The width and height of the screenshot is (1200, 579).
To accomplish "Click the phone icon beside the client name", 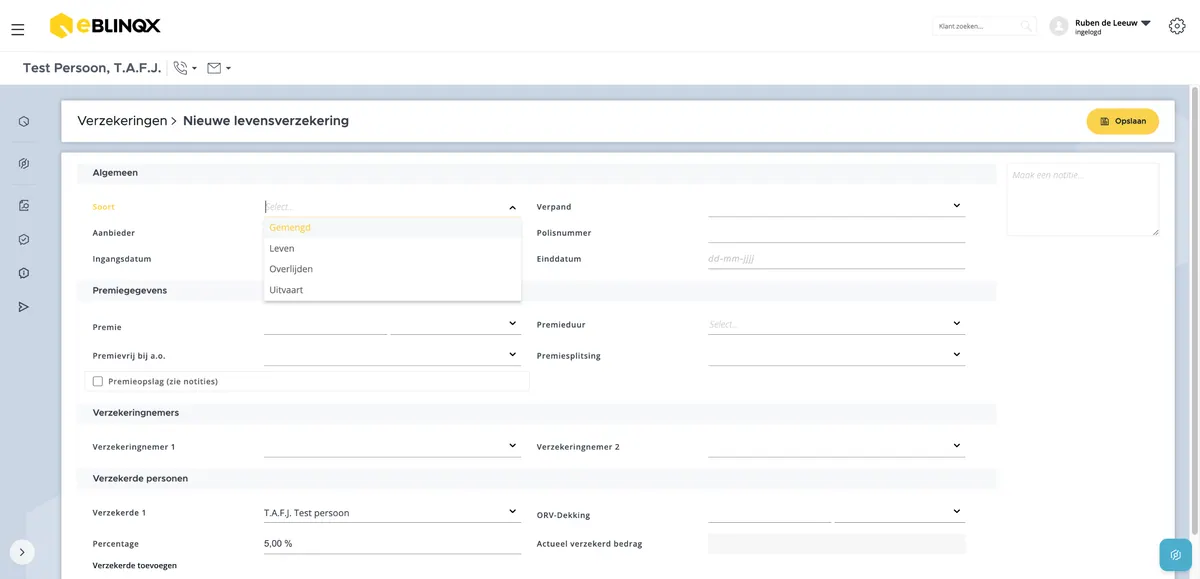I will [x=180, y=68].
